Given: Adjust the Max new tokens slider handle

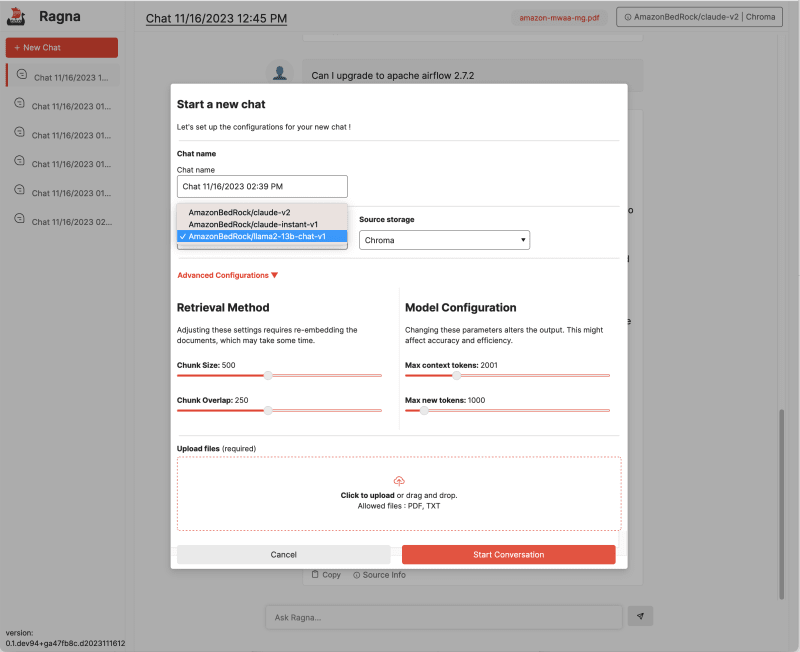Looking at the screenshot, I should point(424,410).
